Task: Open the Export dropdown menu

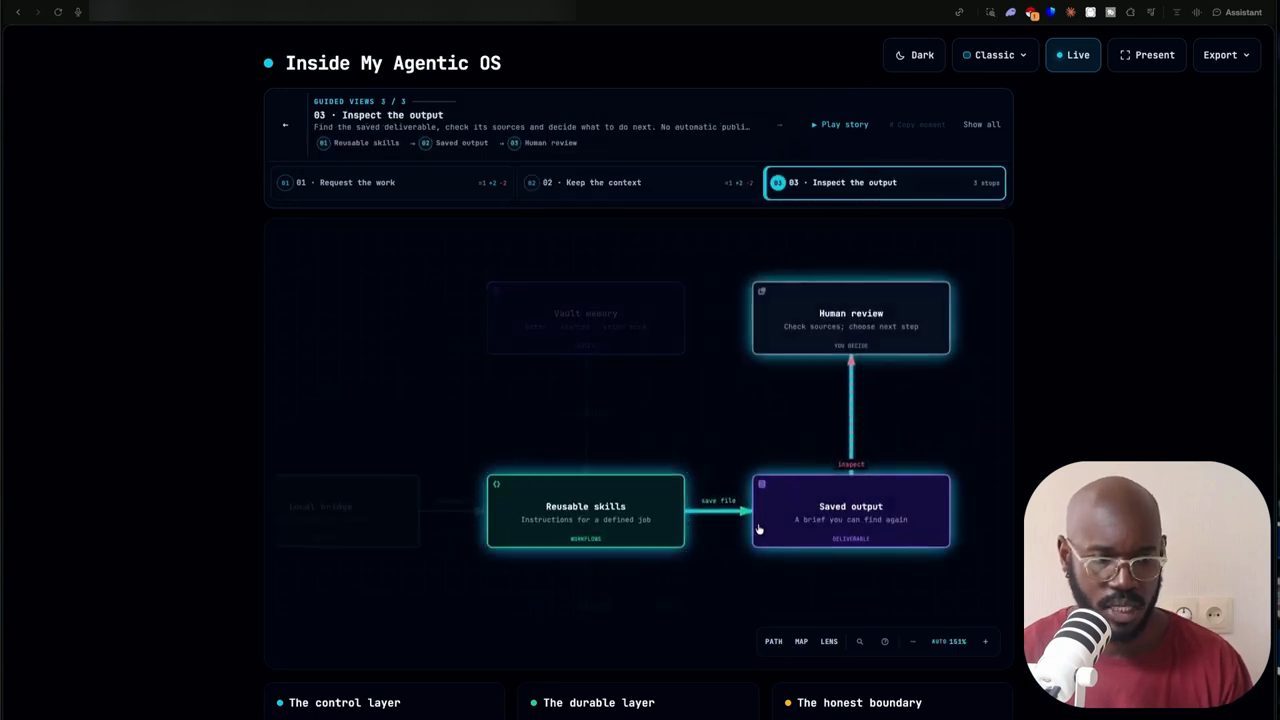Action: (1226, 55)
